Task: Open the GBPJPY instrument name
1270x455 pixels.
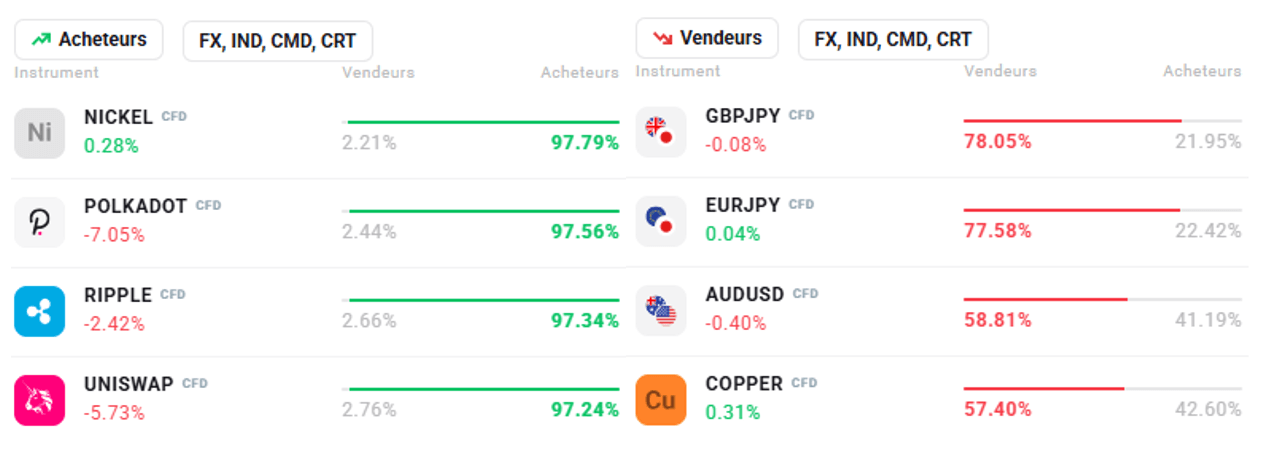Action: 741,115
